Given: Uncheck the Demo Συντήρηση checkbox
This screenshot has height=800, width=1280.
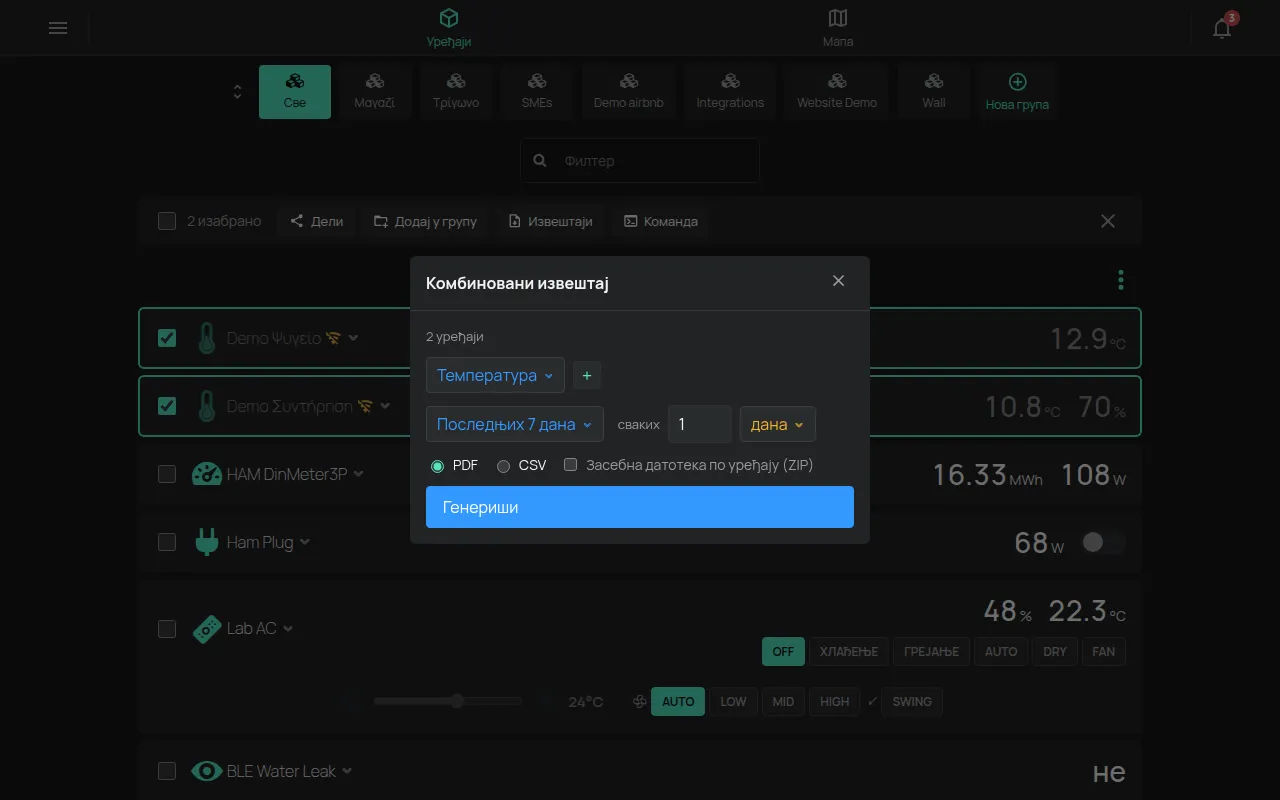Looking at the screenshot, I should tap(167, 406).
